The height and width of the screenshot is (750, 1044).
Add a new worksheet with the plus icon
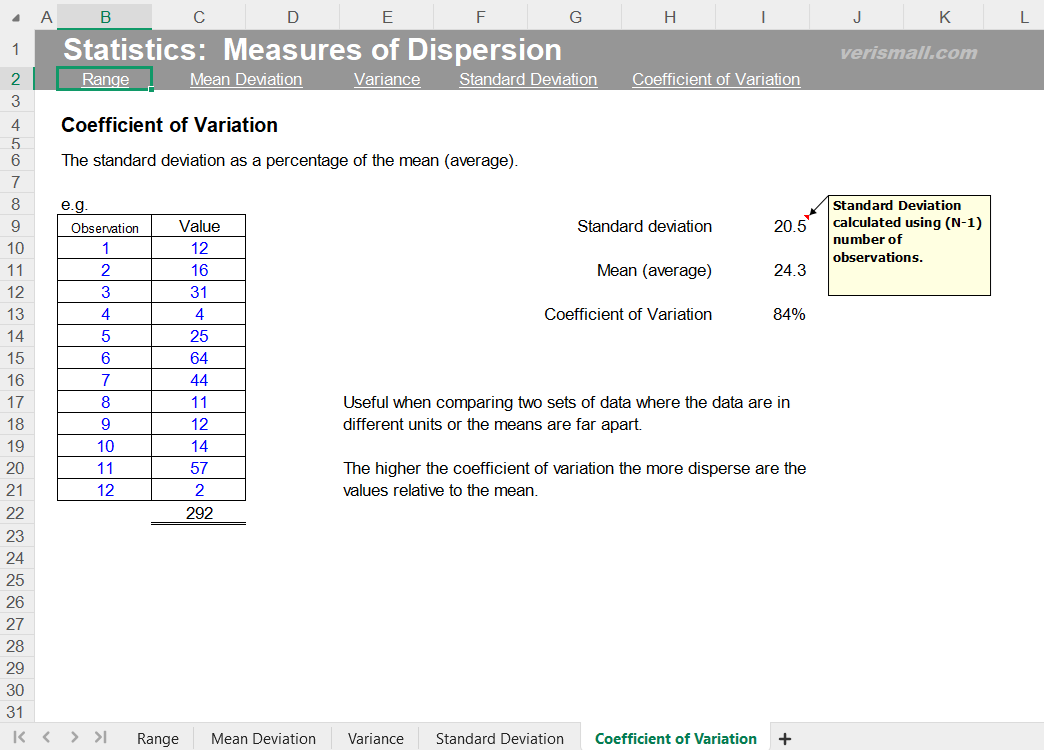click(x=785, y=737)
